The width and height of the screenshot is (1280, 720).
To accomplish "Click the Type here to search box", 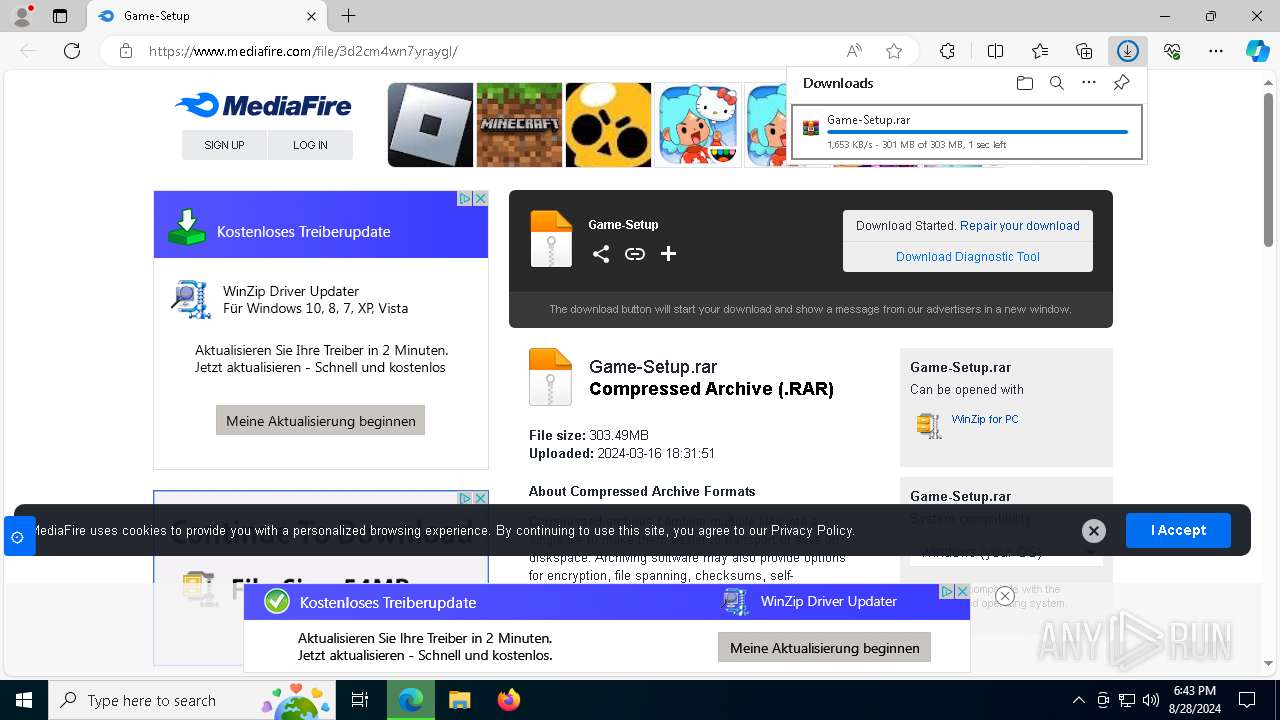I will tap(192, 700).
